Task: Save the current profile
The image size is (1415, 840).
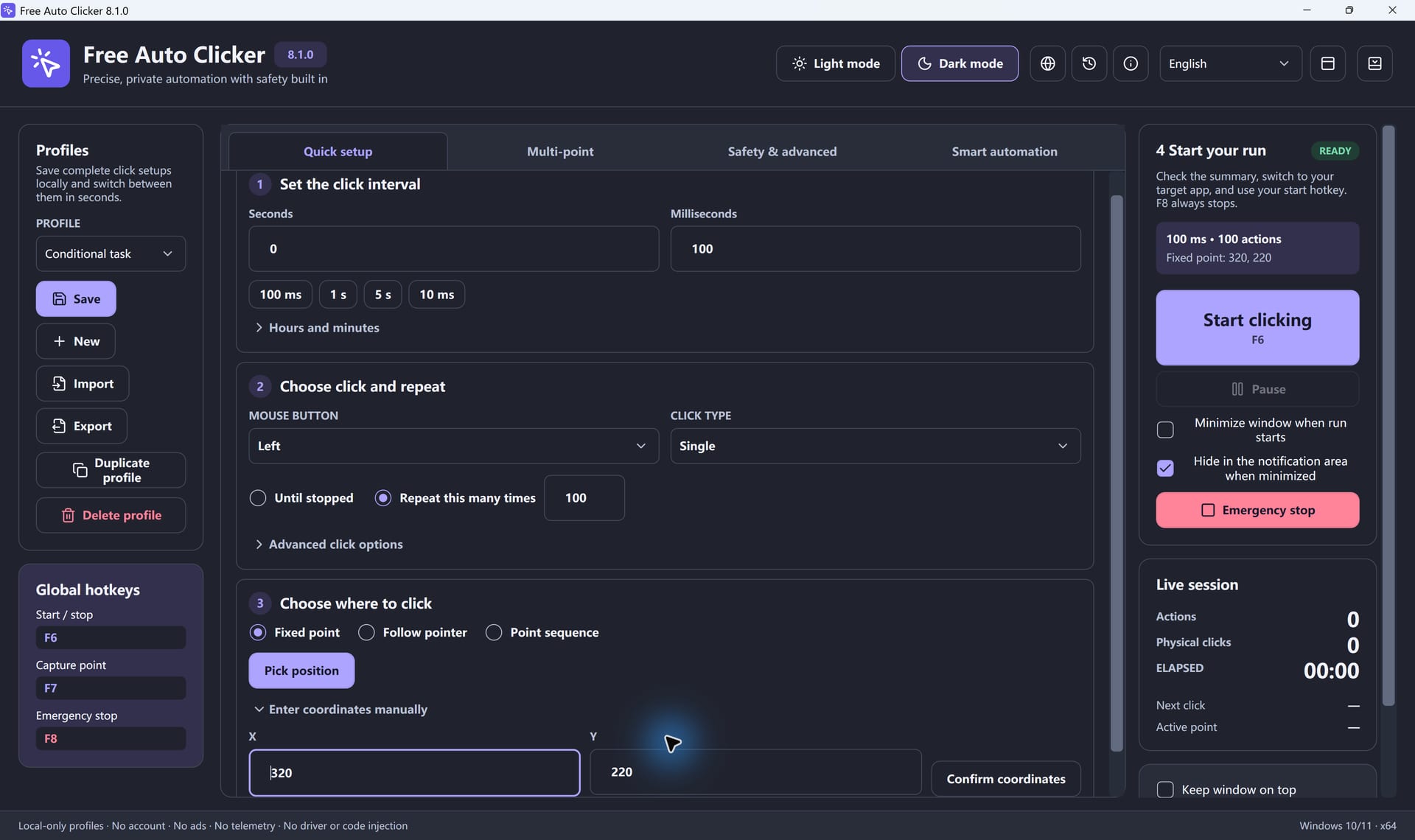Action: click(x=76, y=298)
